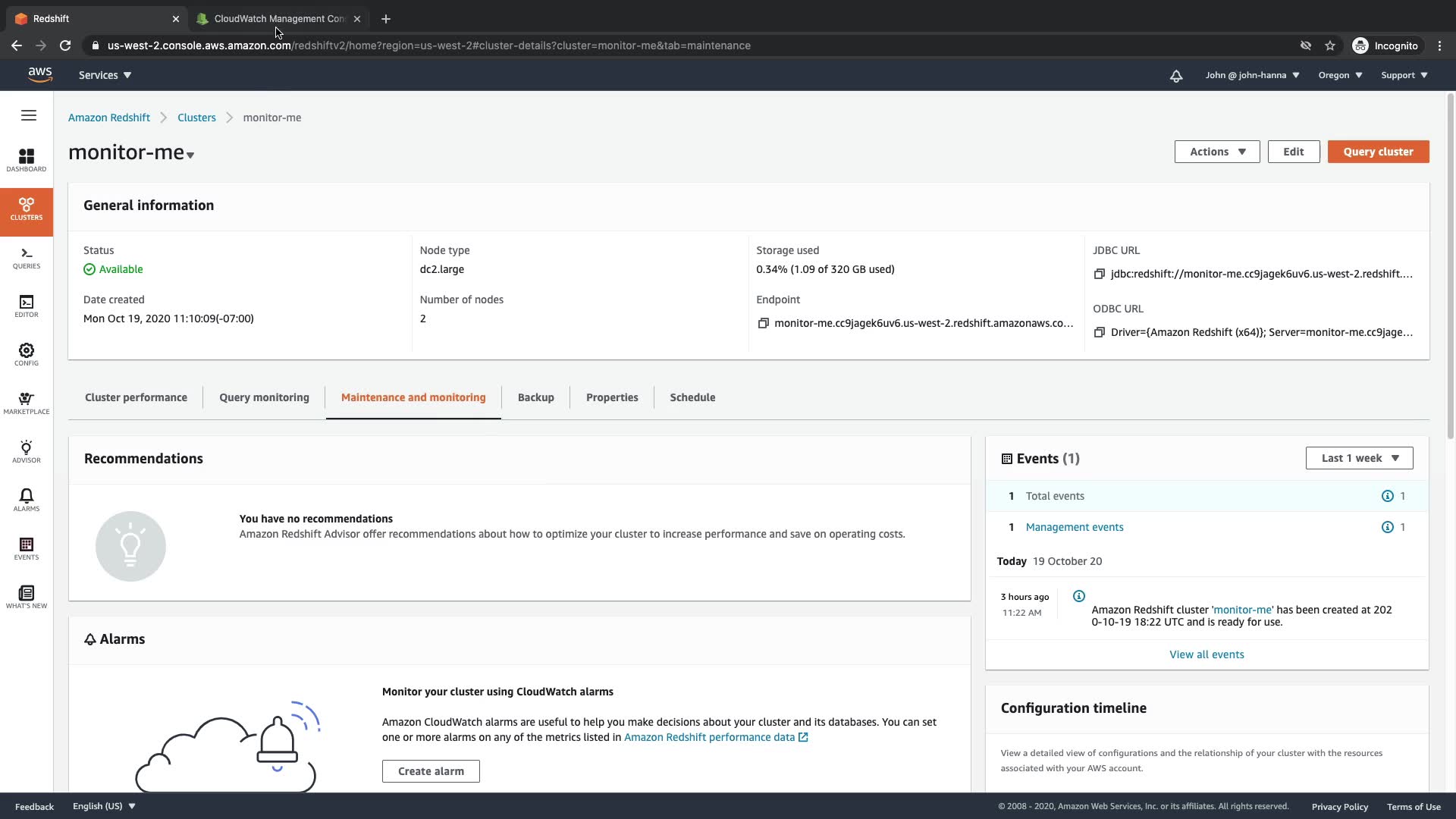Screen dimensions: 1456x819
Task: Expand the Oregon region selector
Action: (1340, 75)
